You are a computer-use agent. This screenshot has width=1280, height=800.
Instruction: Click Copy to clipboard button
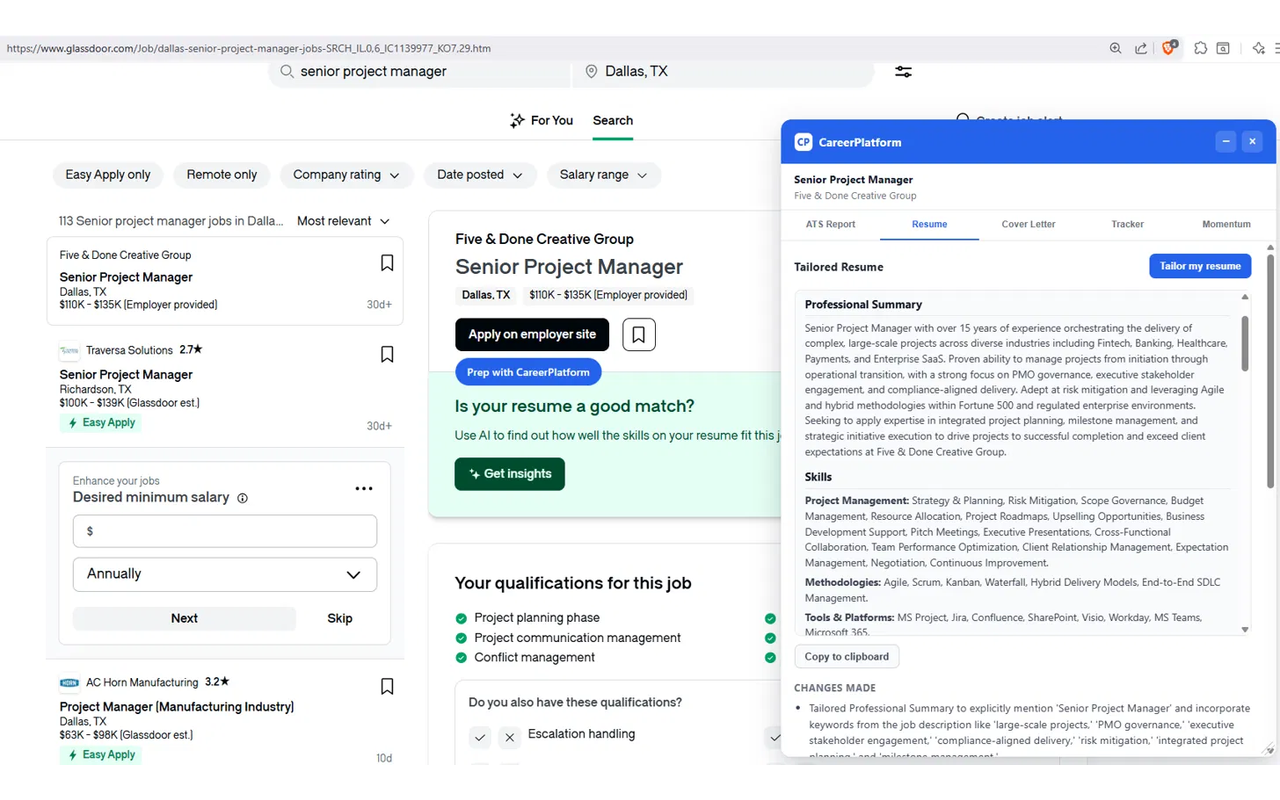[x=847, y=657]
